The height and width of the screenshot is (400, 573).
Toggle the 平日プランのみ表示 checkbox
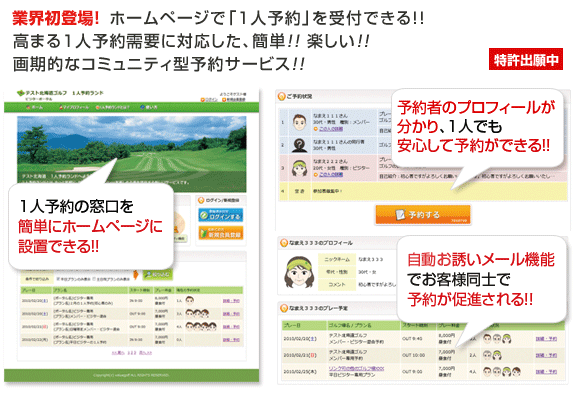(58, 279)
